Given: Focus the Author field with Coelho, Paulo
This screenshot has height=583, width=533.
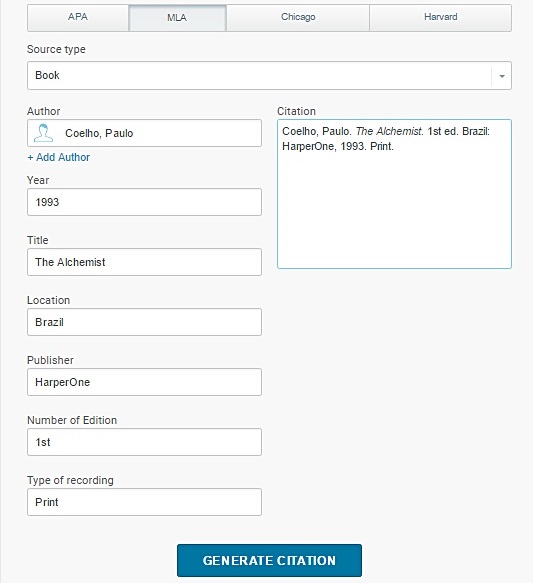Looking at the screenshot, I should point(144,133).
